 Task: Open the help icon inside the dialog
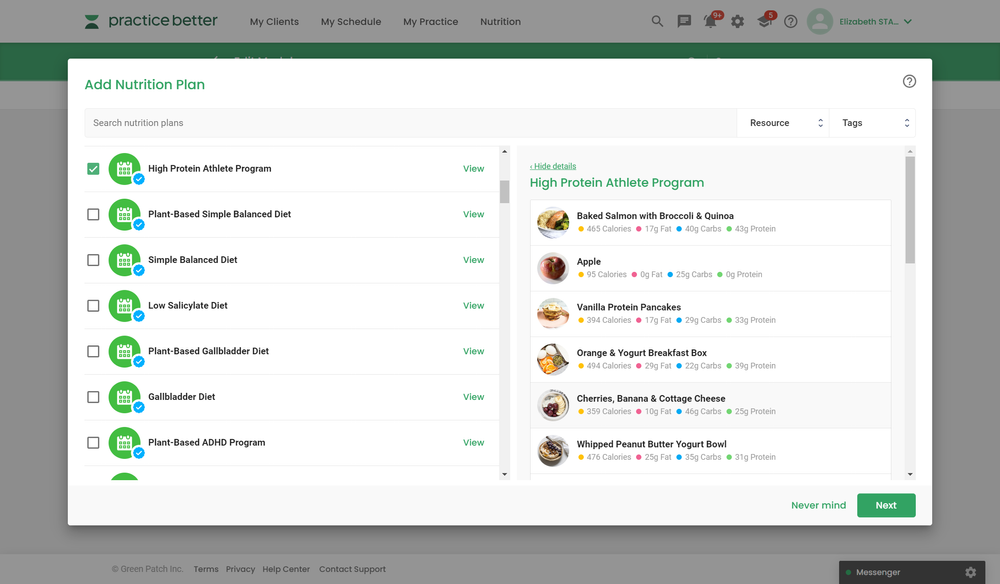click(909, 81)
